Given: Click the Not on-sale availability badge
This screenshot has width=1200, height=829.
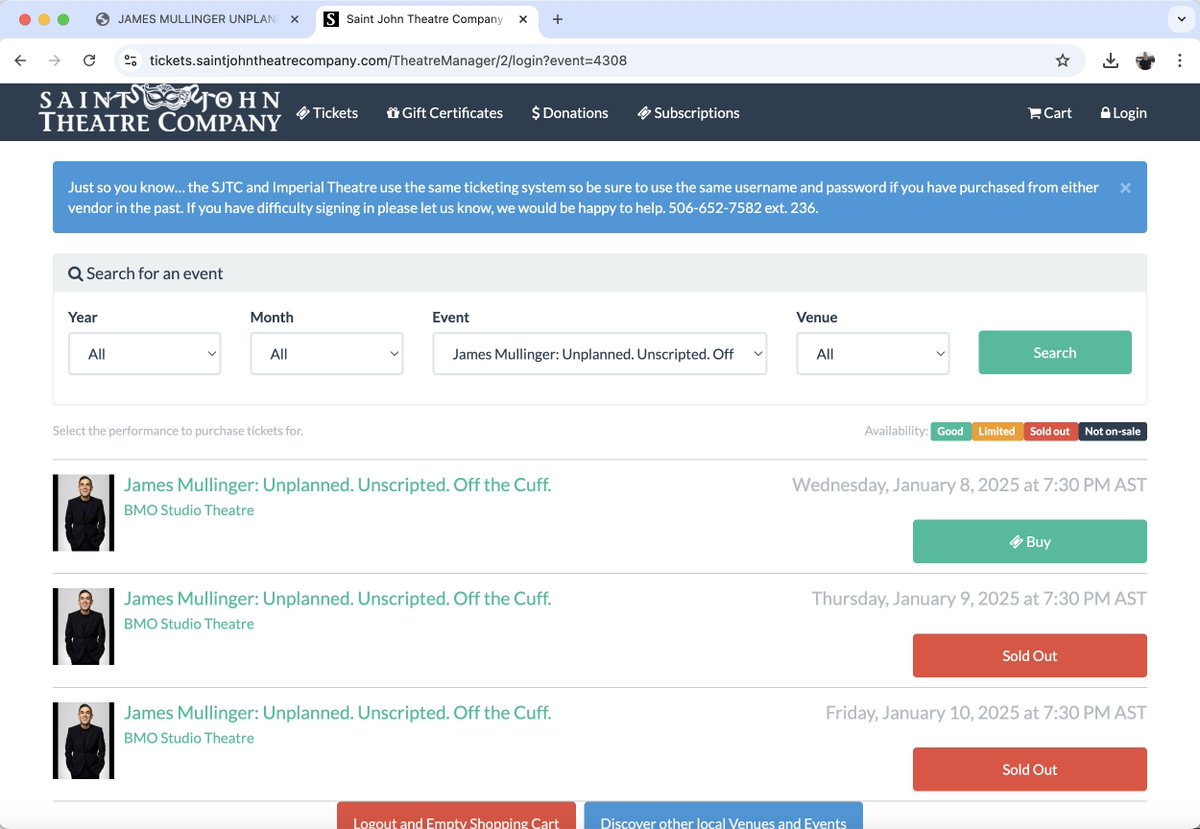Looking at the screenshot, I should coord(1112,431).
